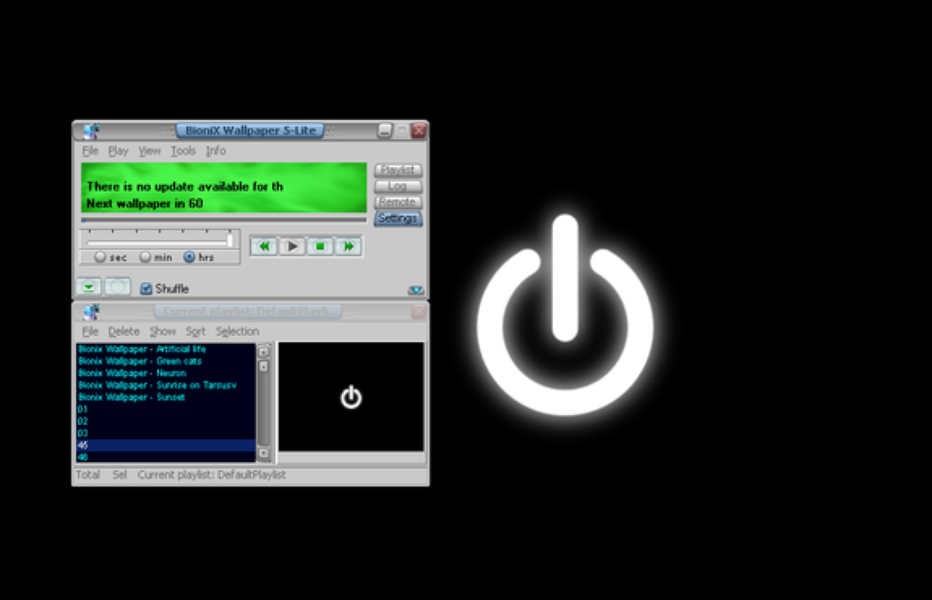Screen dimensions: 932x600
Task: Click the green Play icon
Action: [x=292, y=246]
